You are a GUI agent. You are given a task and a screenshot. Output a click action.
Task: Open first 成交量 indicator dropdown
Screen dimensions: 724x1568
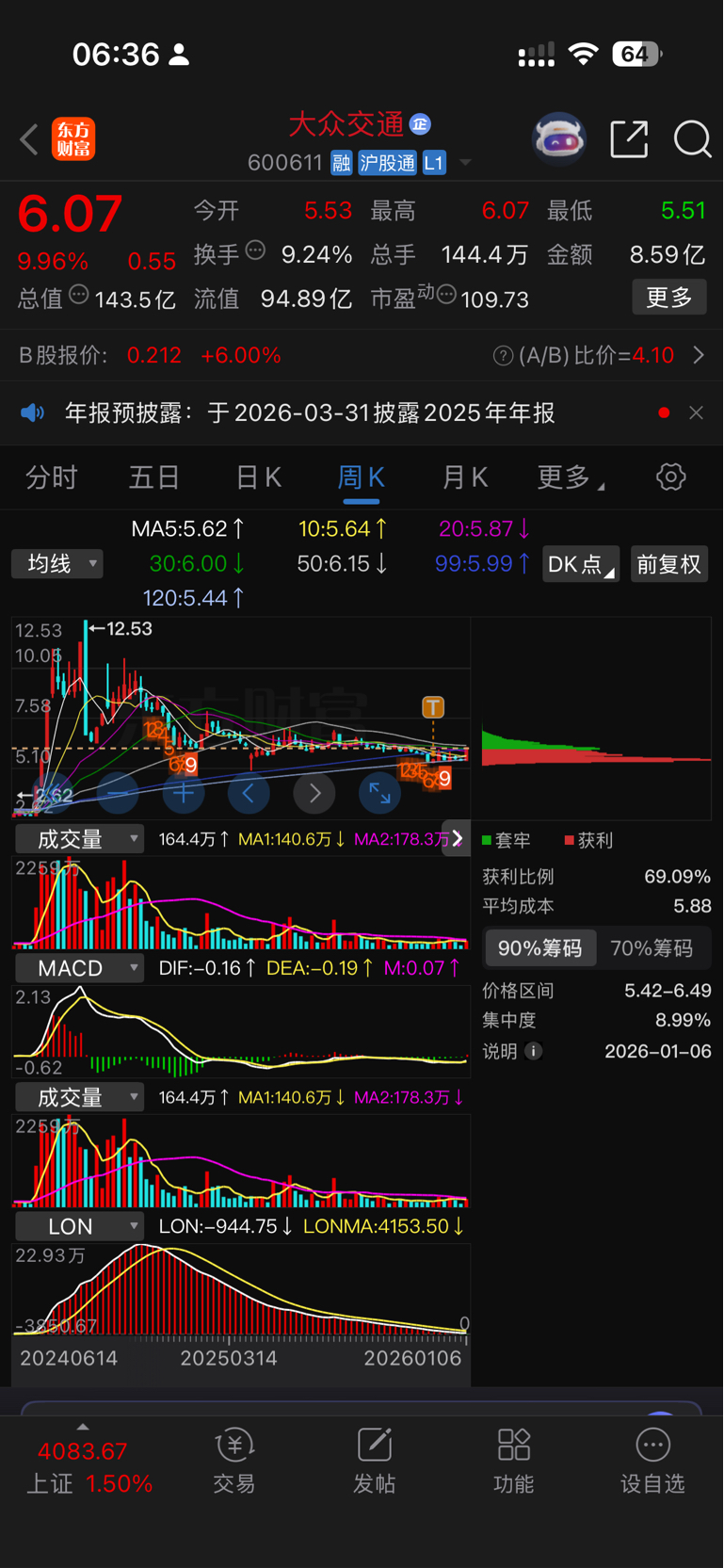tap(79, 839)
